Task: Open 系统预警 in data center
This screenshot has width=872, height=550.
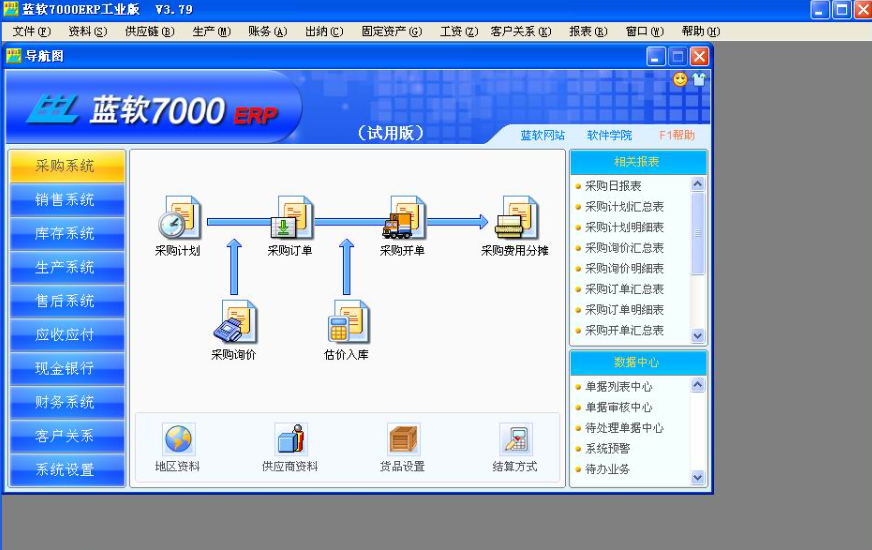Action: point(607,448)
